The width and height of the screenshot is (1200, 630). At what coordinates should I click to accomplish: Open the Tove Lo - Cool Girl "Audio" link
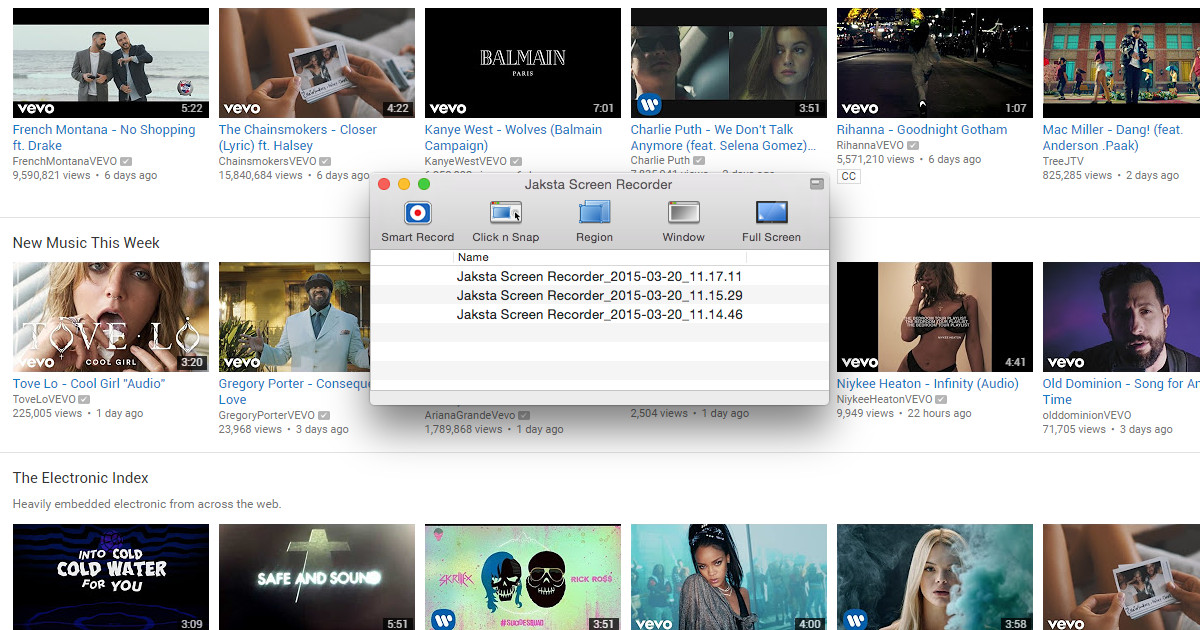(x=89, y=384)
